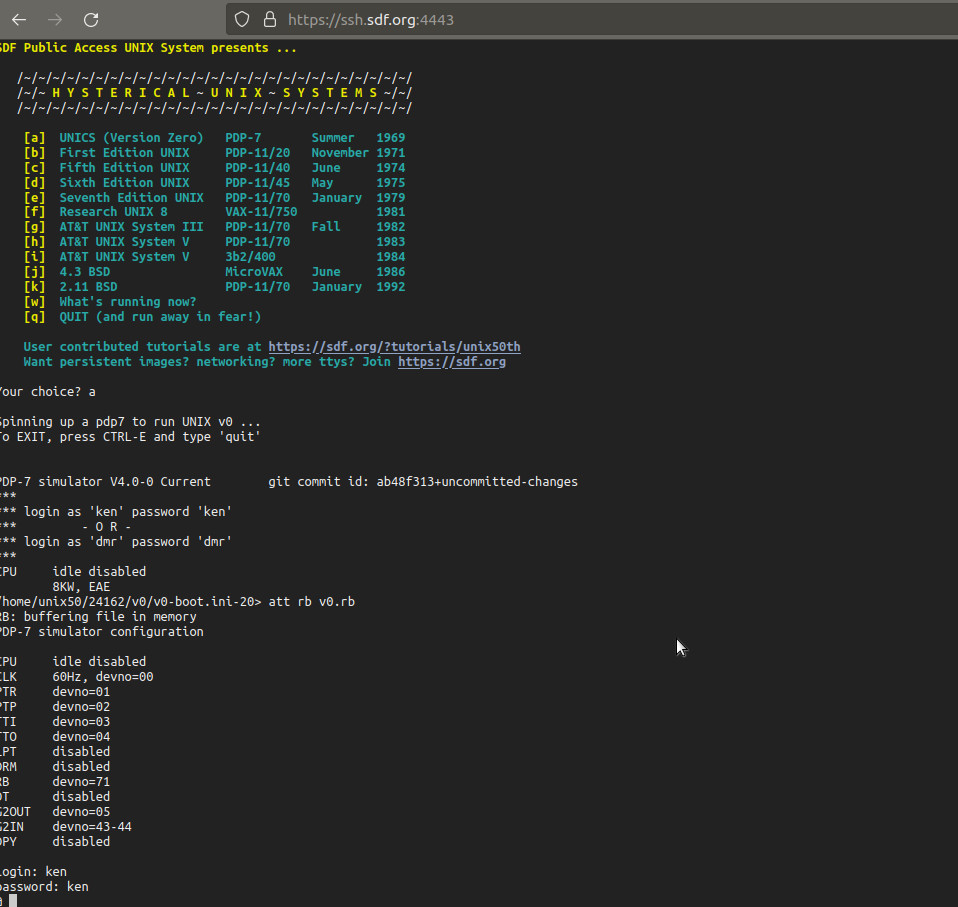Reload the current page
Screen dimensions: 958x907
click(91, 19)
